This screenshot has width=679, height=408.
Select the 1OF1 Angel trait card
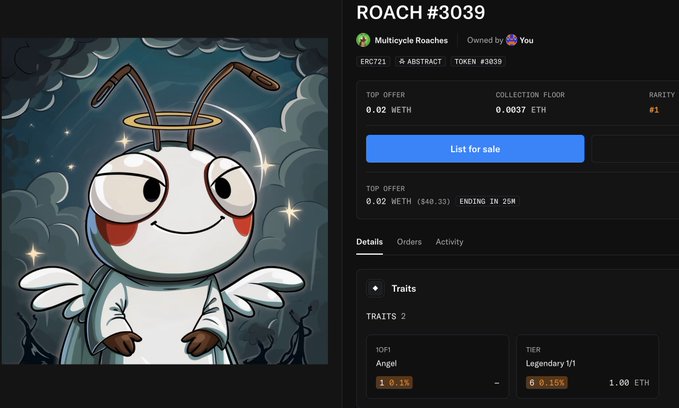(x=437, y=366)
